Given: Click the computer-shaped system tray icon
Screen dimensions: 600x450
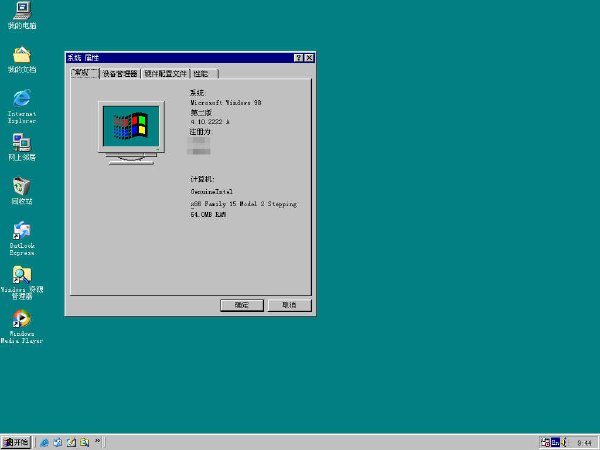Looking at the screenshot, I should point(546,443).
